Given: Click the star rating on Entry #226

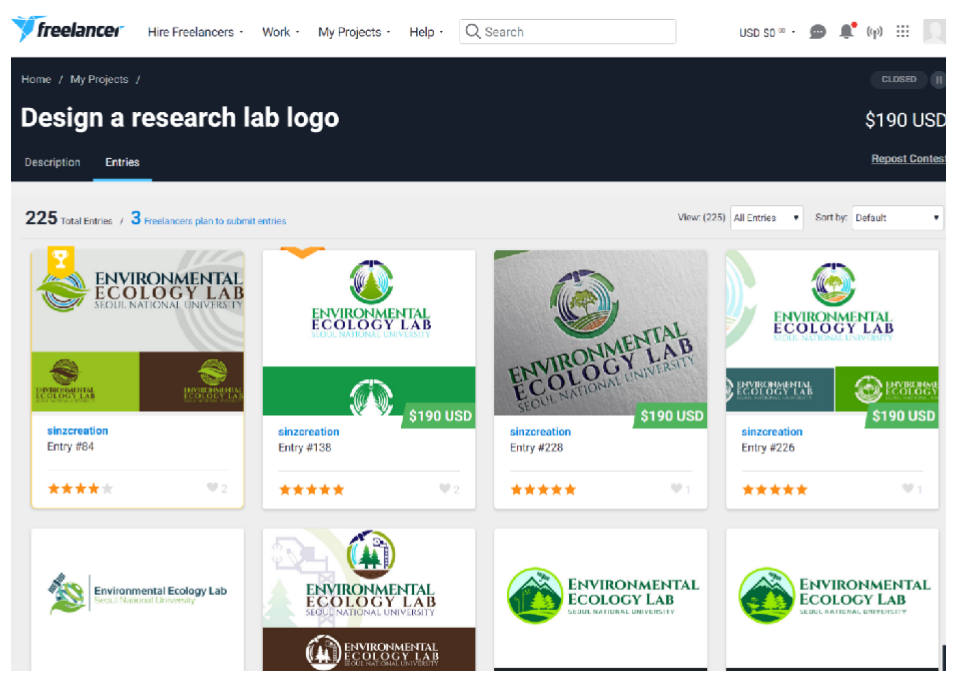Looking at the screenshot, I should (x=775, y=489).
